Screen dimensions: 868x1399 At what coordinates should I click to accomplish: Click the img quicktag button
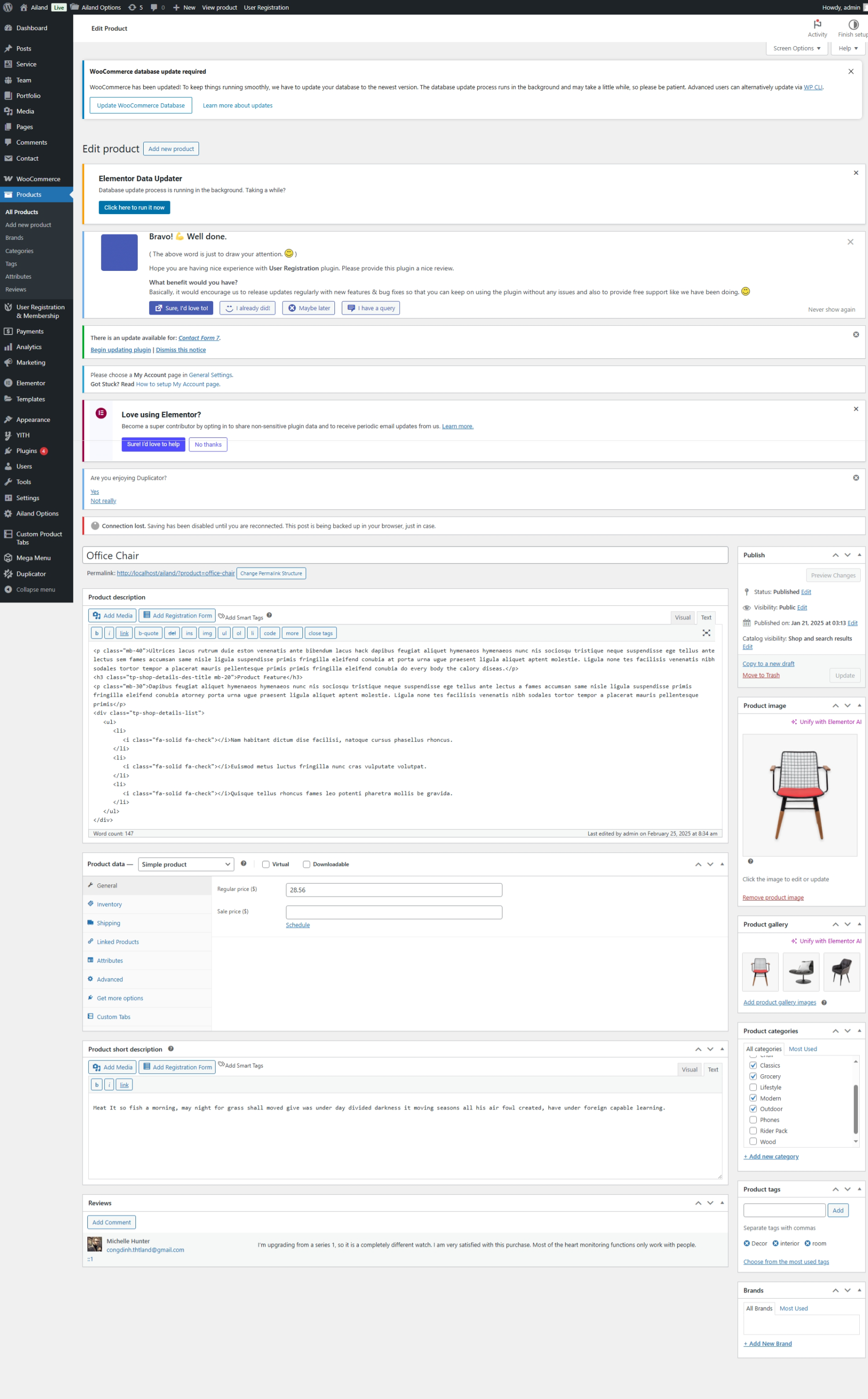[x=207, y=633]
